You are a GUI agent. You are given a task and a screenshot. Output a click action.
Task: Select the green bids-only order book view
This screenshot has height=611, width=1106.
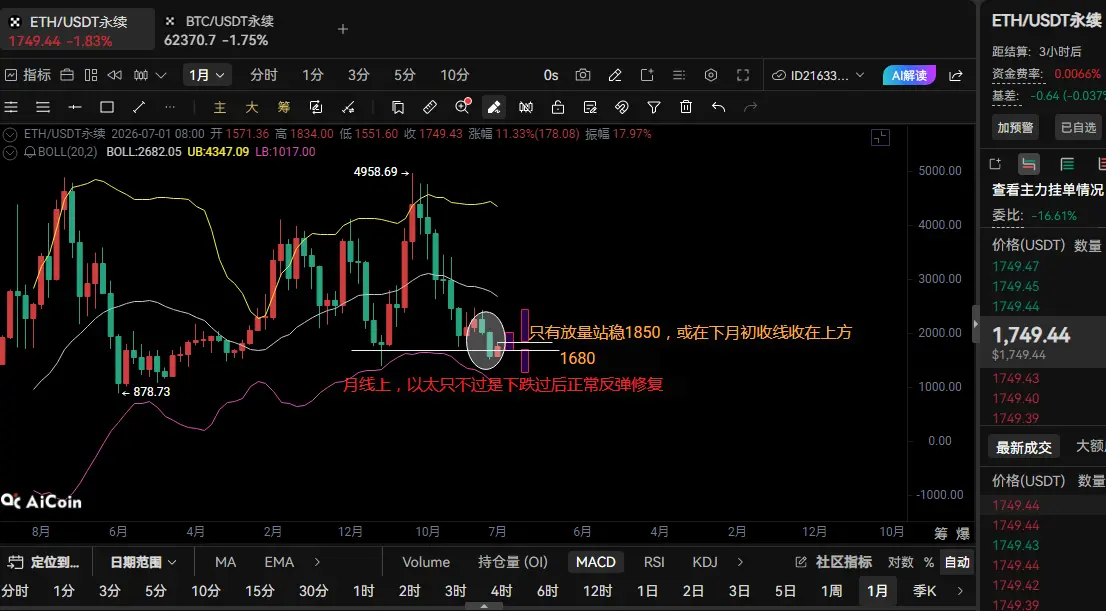(1067, 164)
